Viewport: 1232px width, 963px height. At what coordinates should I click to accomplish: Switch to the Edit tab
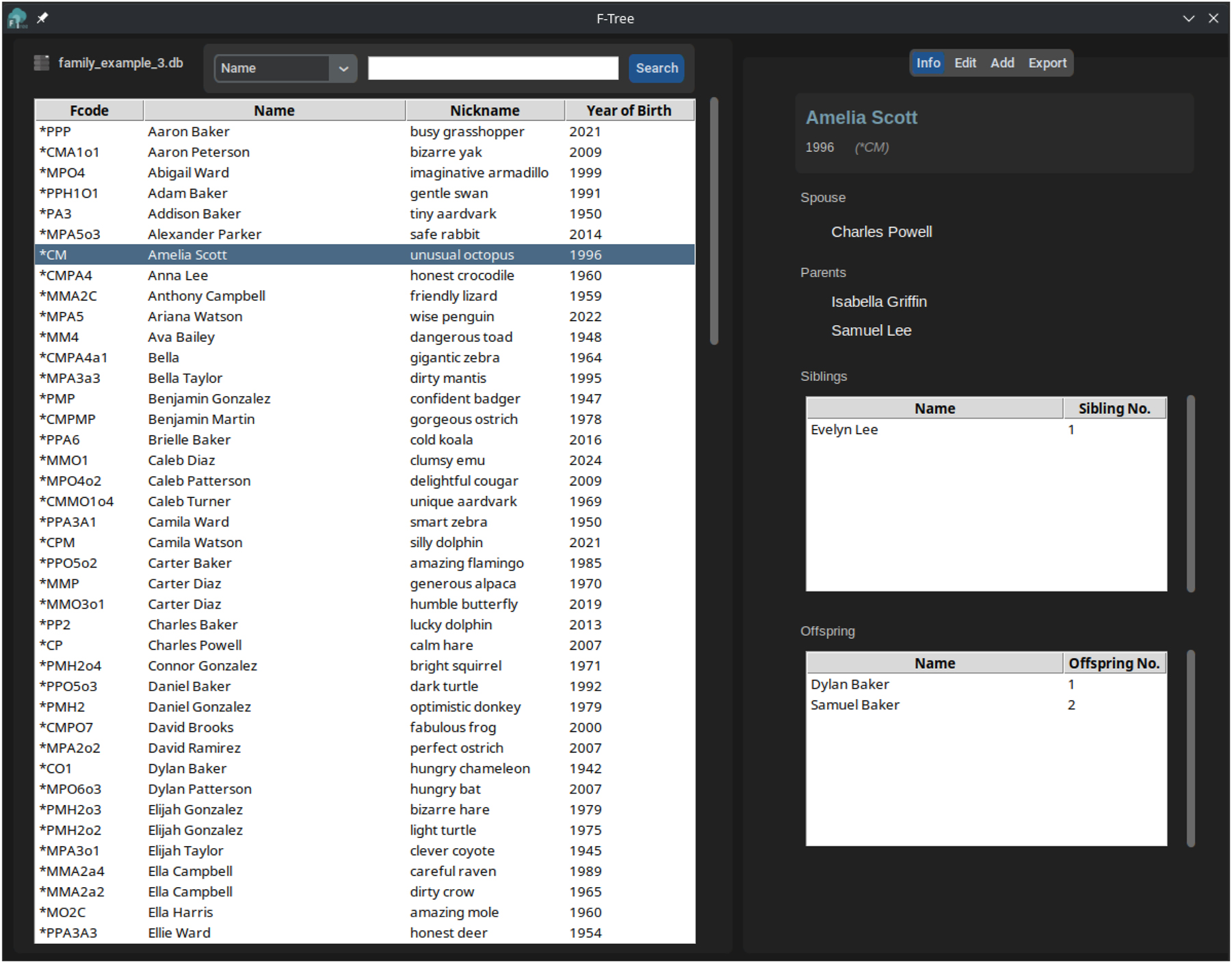point(965,62)
